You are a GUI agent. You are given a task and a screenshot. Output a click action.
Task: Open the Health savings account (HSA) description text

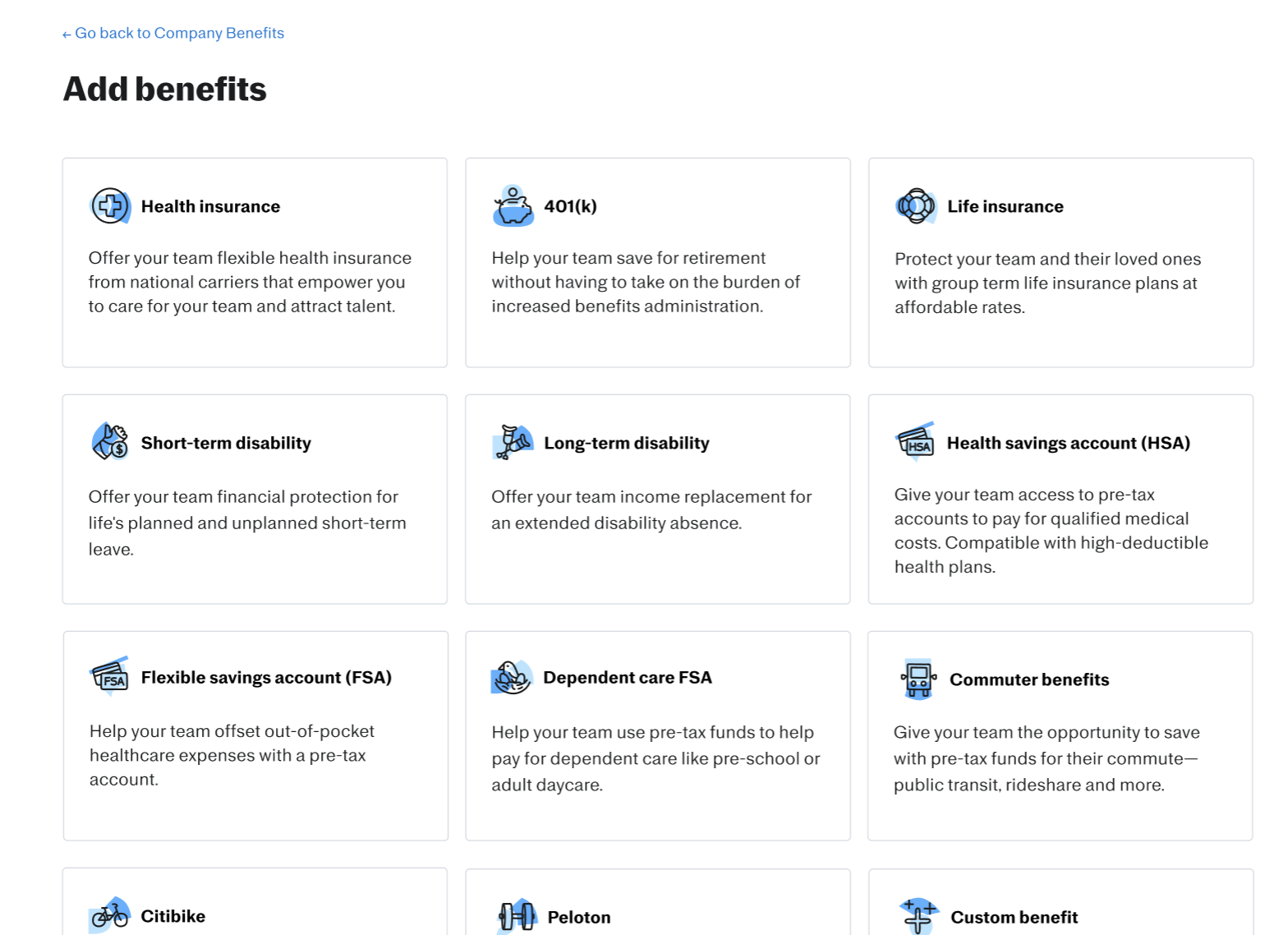pos(1051,531)
